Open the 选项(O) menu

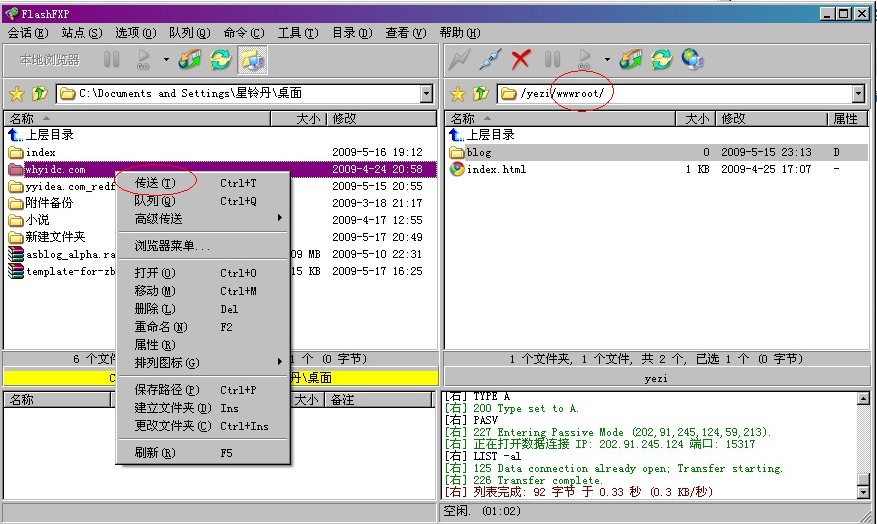(135, 33)
